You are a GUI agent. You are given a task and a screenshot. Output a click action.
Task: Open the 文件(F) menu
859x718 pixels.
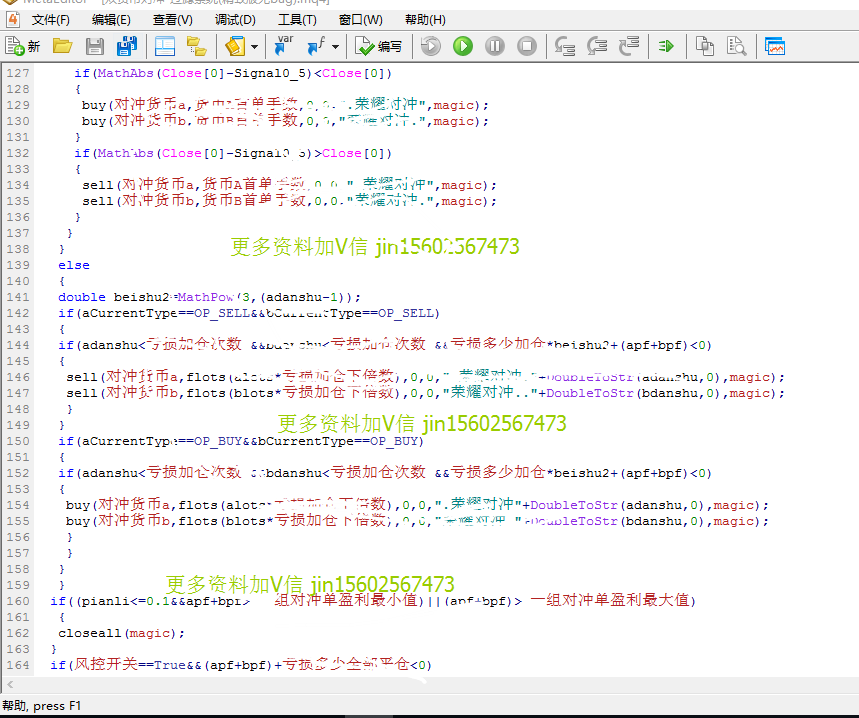50,20
